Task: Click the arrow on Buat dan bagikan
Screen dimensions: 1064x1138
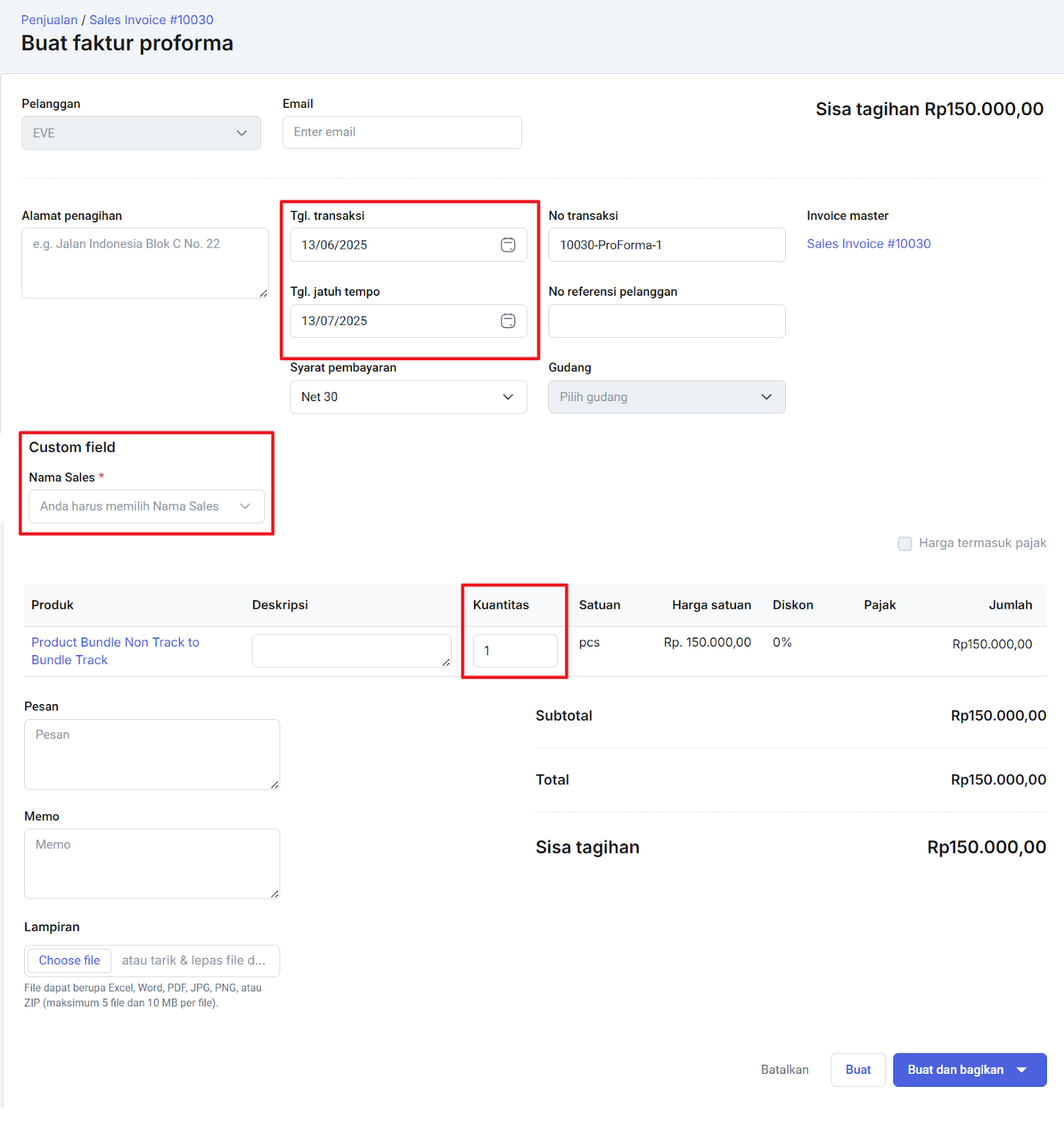Action: (x=1022, y=1070)
